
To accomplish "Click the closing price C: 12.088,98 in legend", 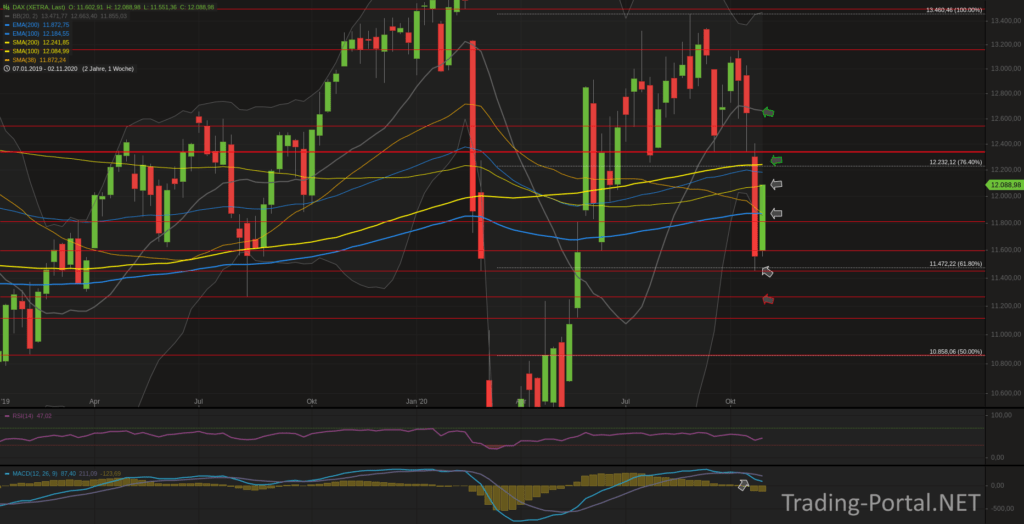I will pos(197,7).
